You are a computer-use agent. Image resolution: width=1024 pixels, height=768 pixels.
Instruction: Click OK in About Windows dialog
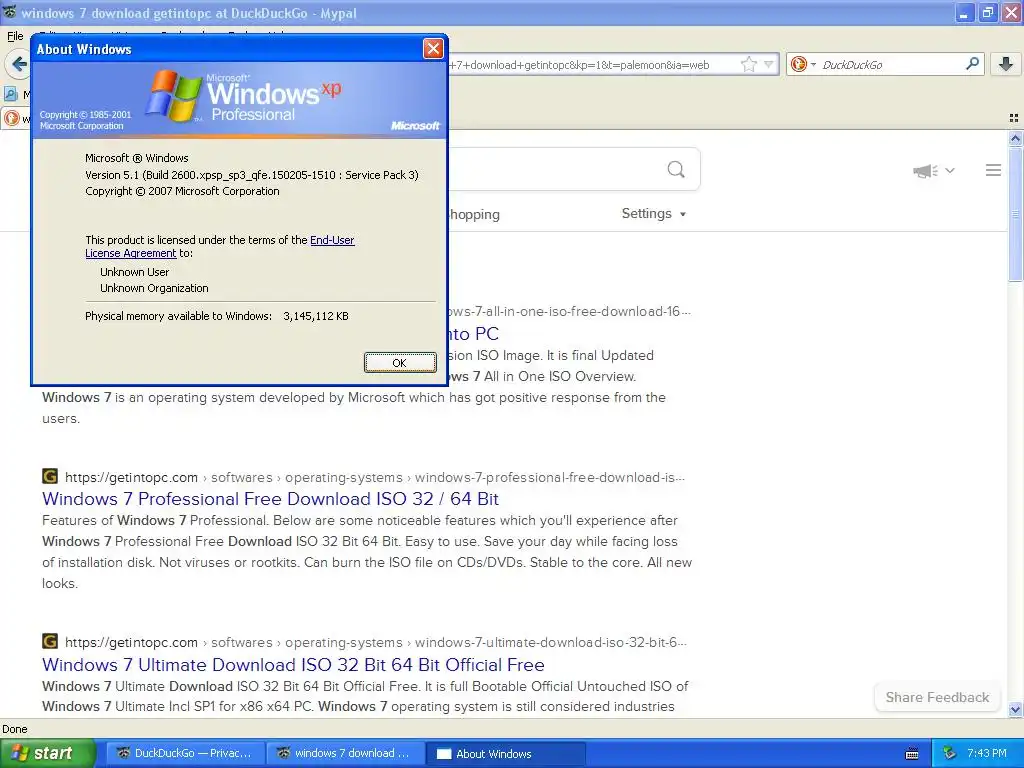(400, 362)
